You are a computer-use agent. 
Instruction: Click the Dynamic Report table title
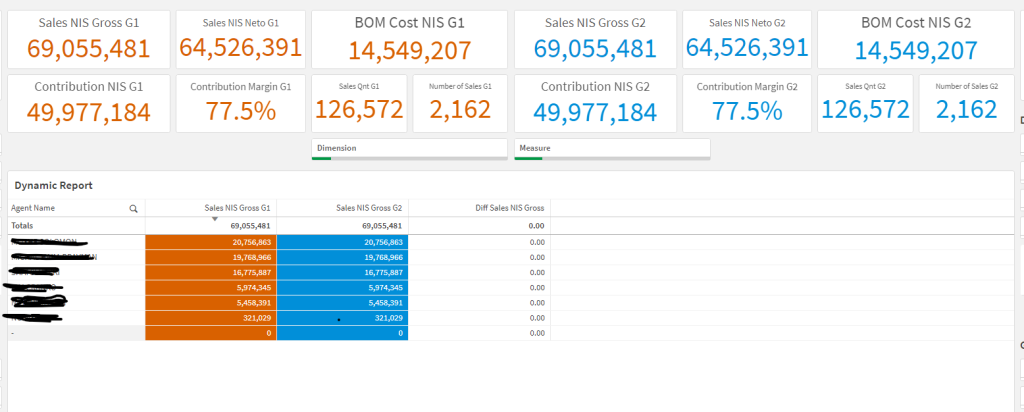coord(54,185)
